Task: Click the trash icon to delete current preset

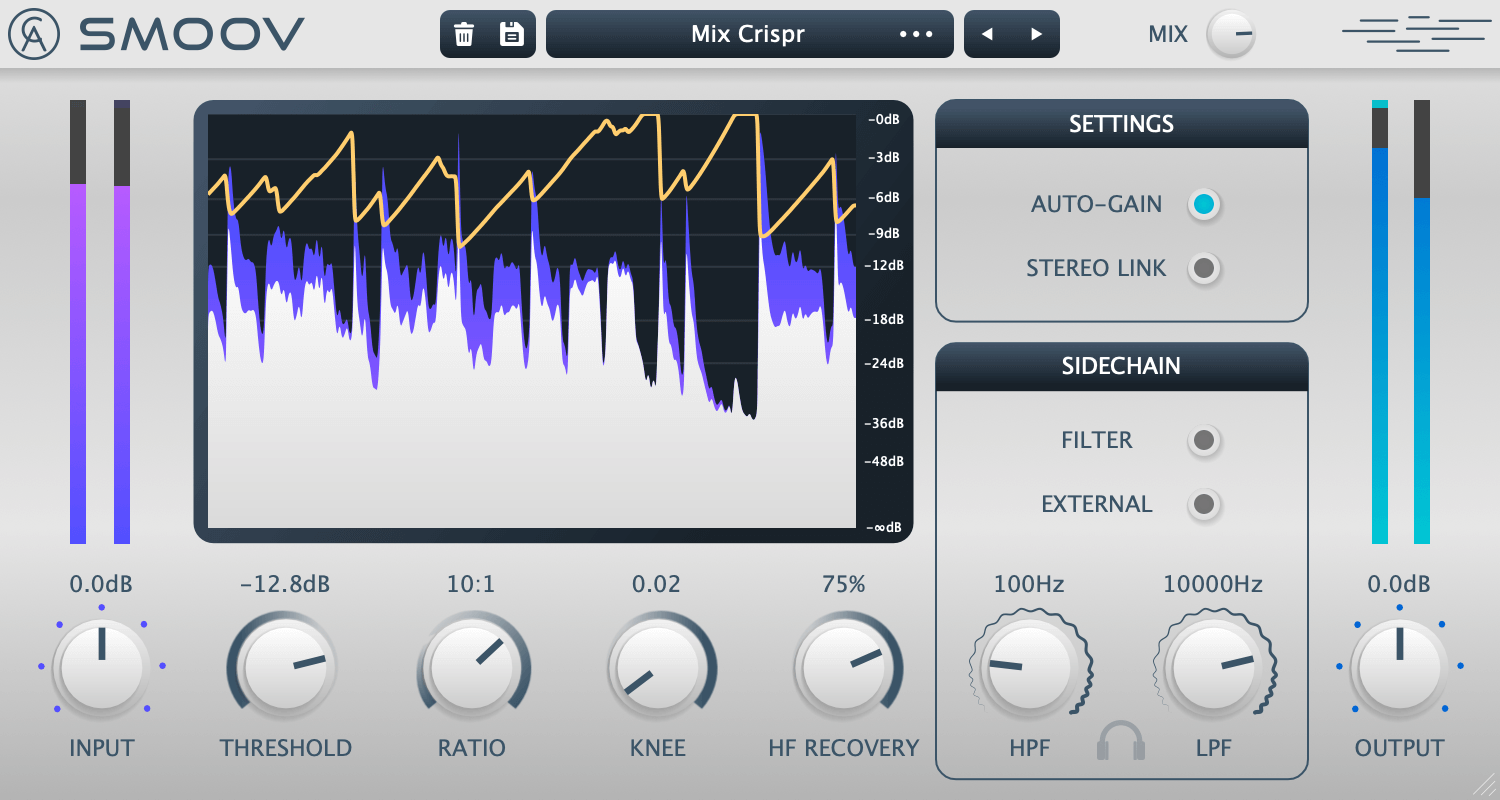Action: pos(463,33)
